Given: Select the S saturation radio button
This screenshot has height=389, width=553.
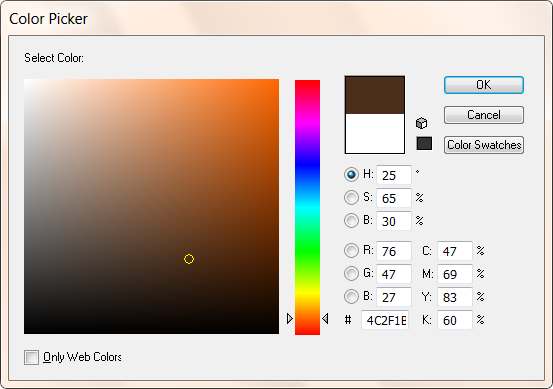Looking at the screenshot, I should click(x=351, y=197).
